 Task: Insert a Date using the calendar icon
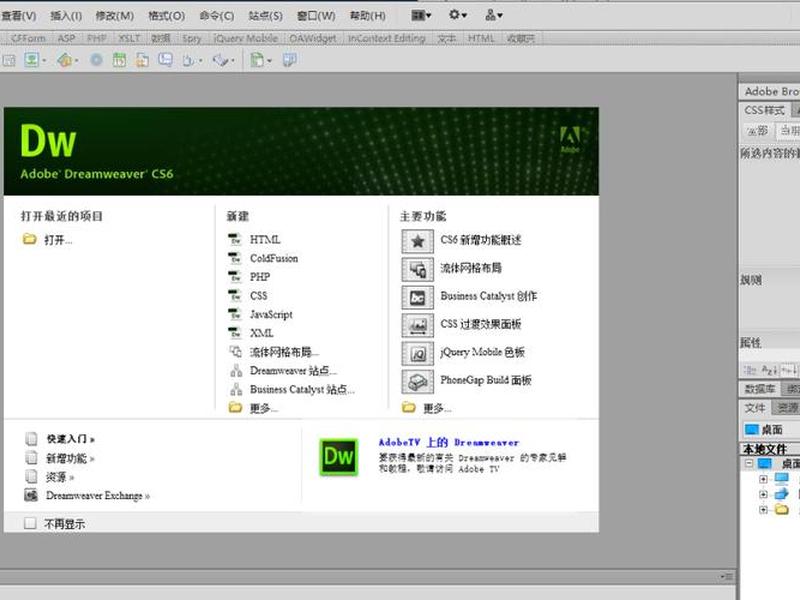point(119,60)
